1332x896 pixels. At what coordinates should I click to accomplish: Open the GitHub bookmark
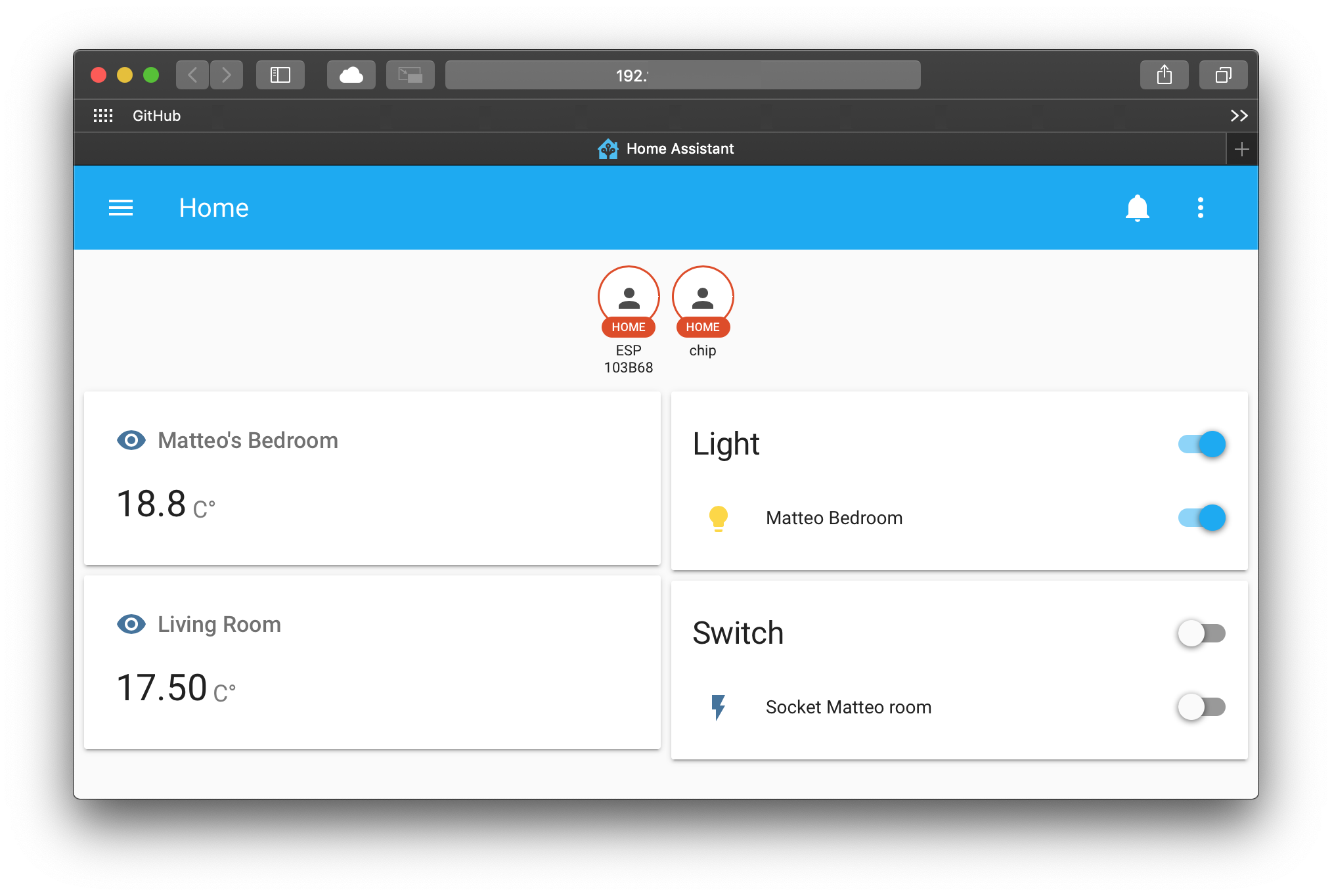156,116
